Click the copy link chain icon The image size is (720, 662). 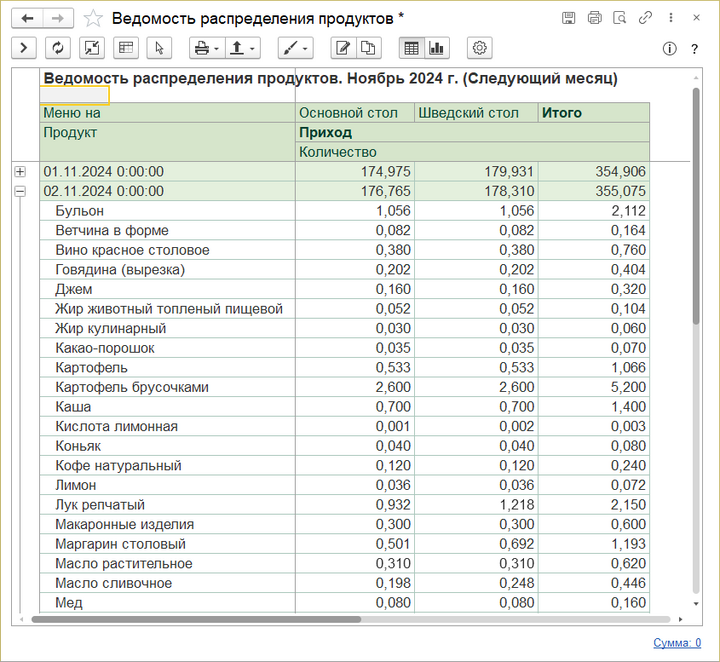(x=646, y=18)
